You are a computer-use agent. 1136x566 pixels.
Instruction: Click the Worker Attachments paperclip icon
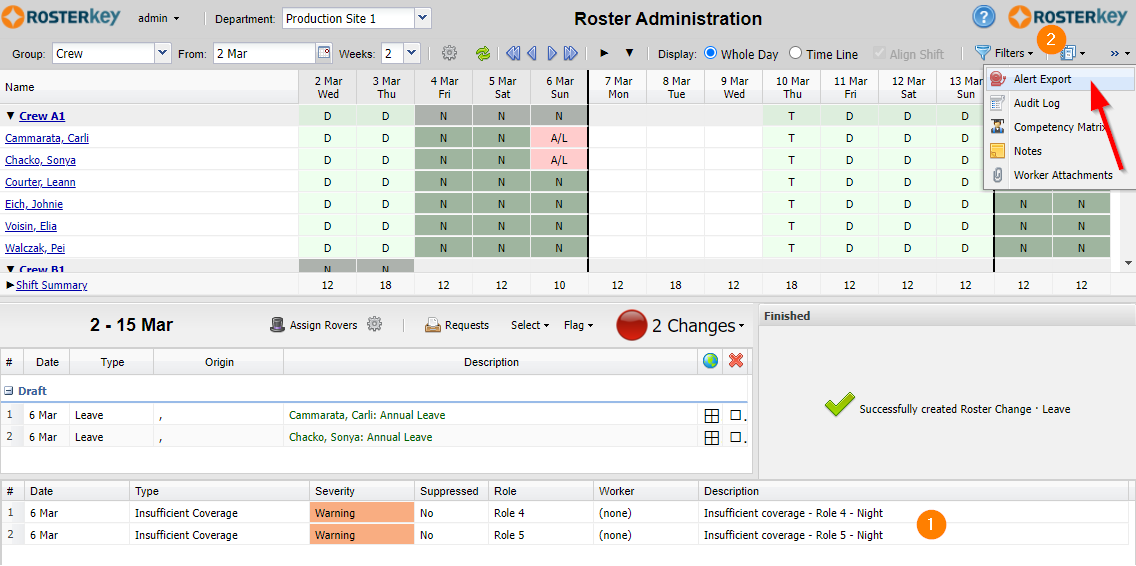[x=998, y=175]
